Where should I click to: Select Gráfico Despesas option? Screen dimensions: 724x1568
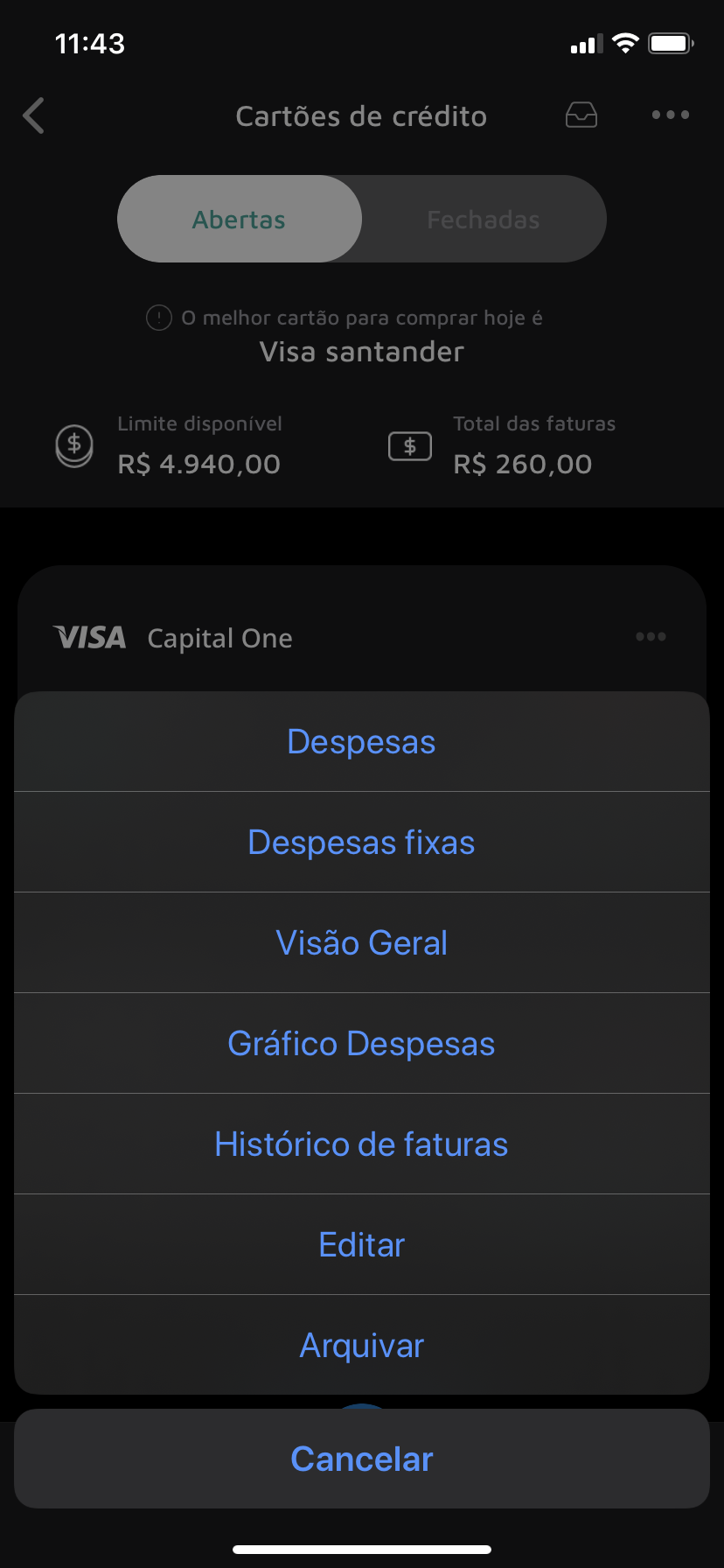point(362,1043)
